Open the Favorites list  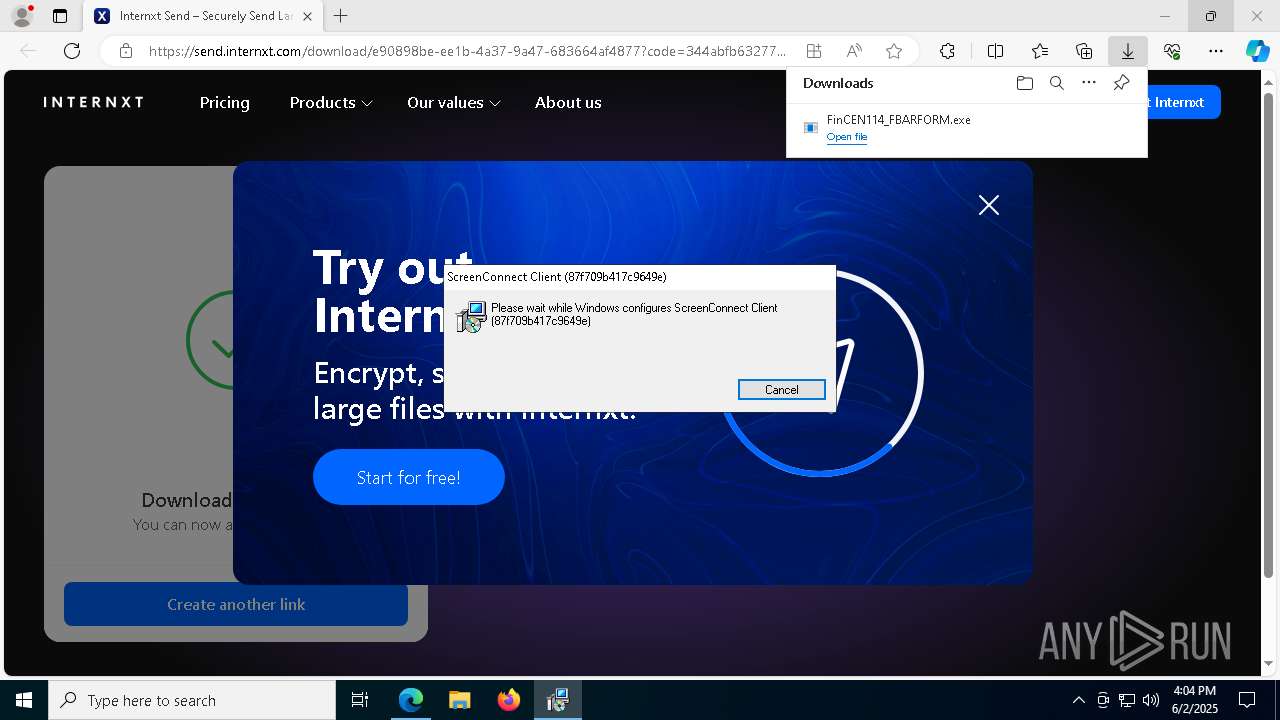click(x=1040, y=51)
